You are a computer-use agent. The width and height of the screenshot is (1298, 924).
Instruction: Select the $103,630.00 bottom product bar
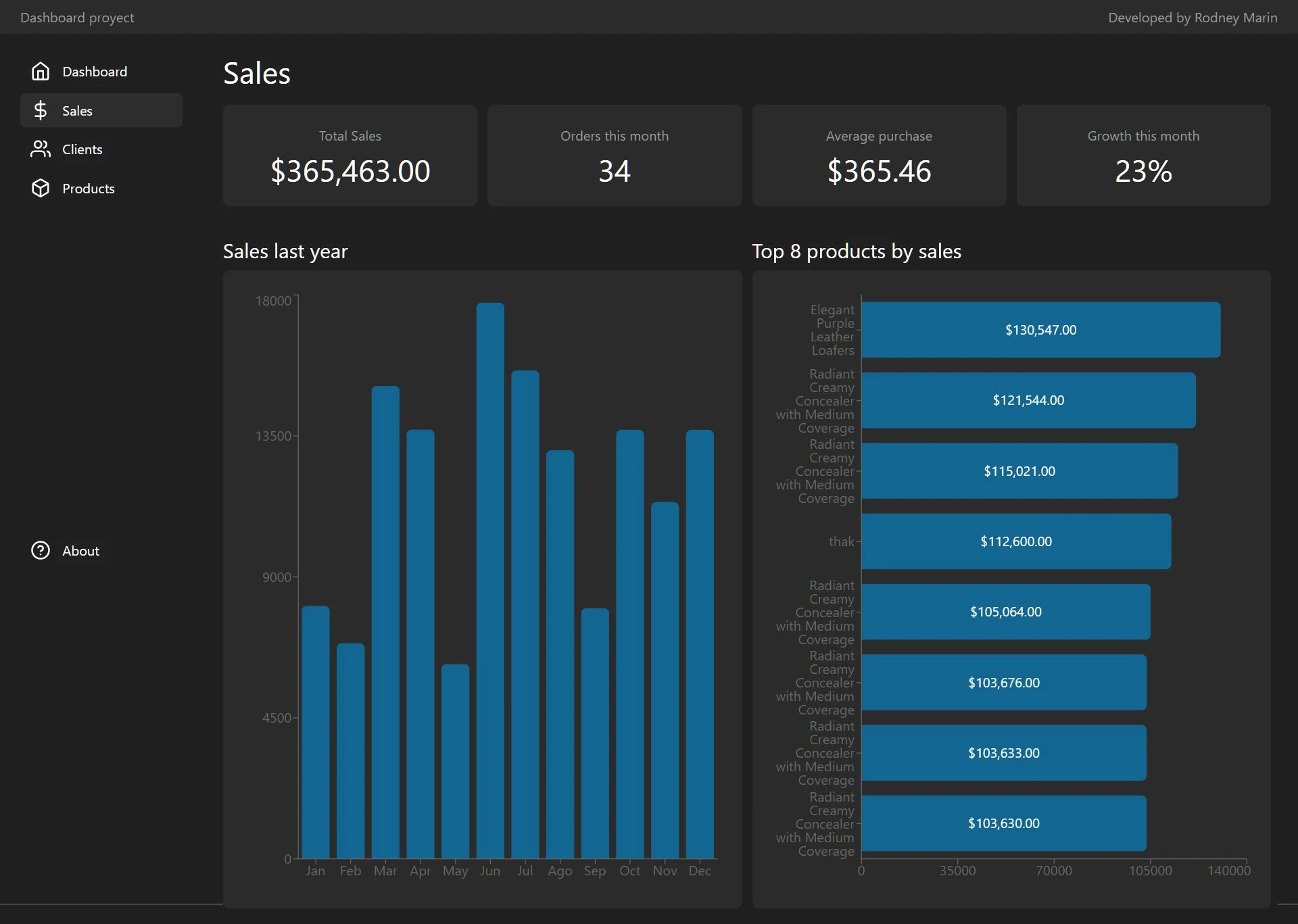1003,823
